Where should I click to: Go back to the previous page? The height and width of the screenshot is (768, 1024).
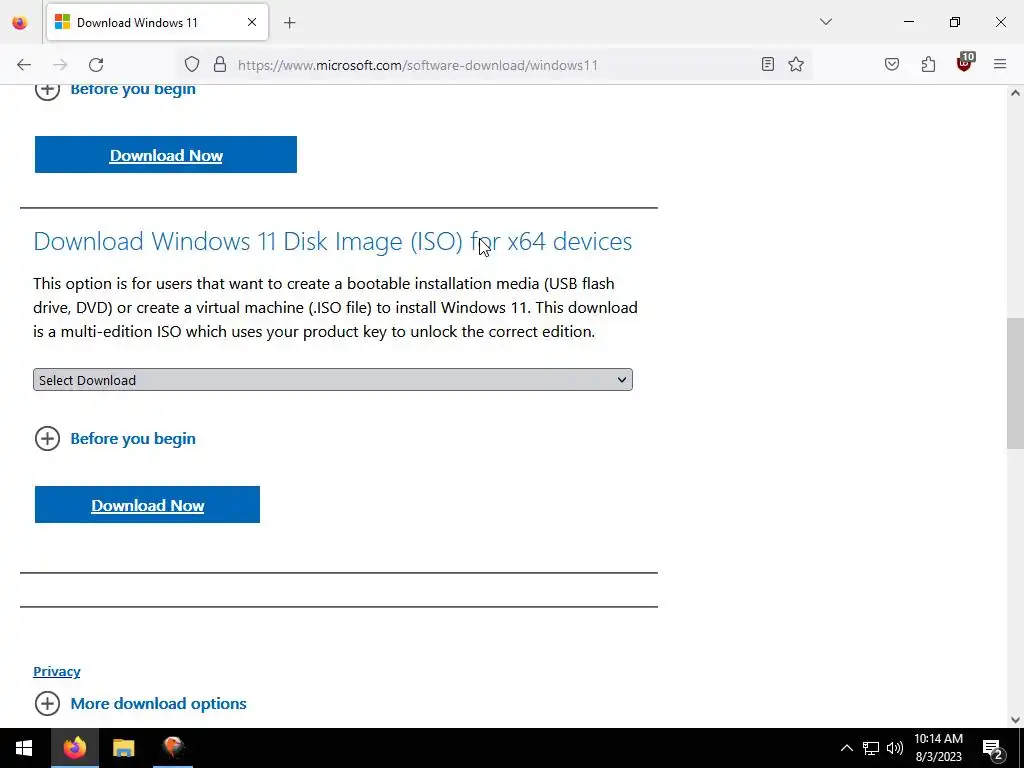pos(24,65)
